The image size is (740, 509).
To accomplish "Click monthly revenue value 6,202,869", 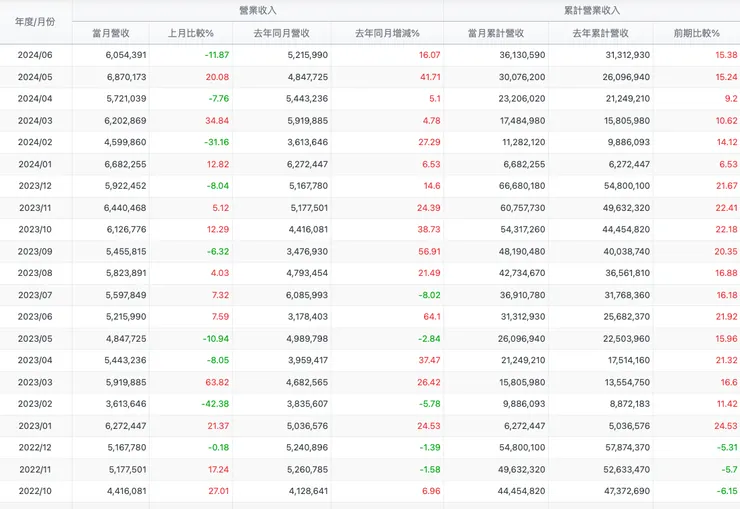I will (126, 121).
